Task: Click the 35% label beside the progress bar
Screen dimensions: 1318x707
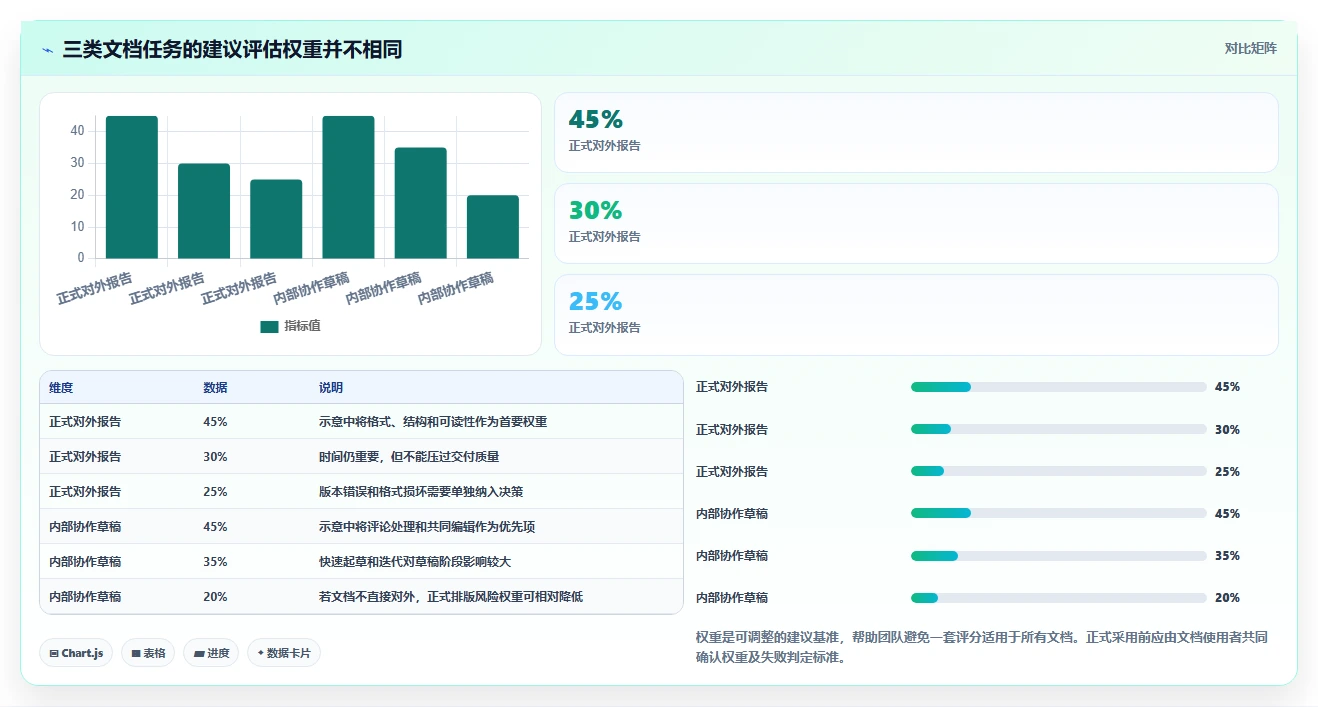Action: (1227, 556)
